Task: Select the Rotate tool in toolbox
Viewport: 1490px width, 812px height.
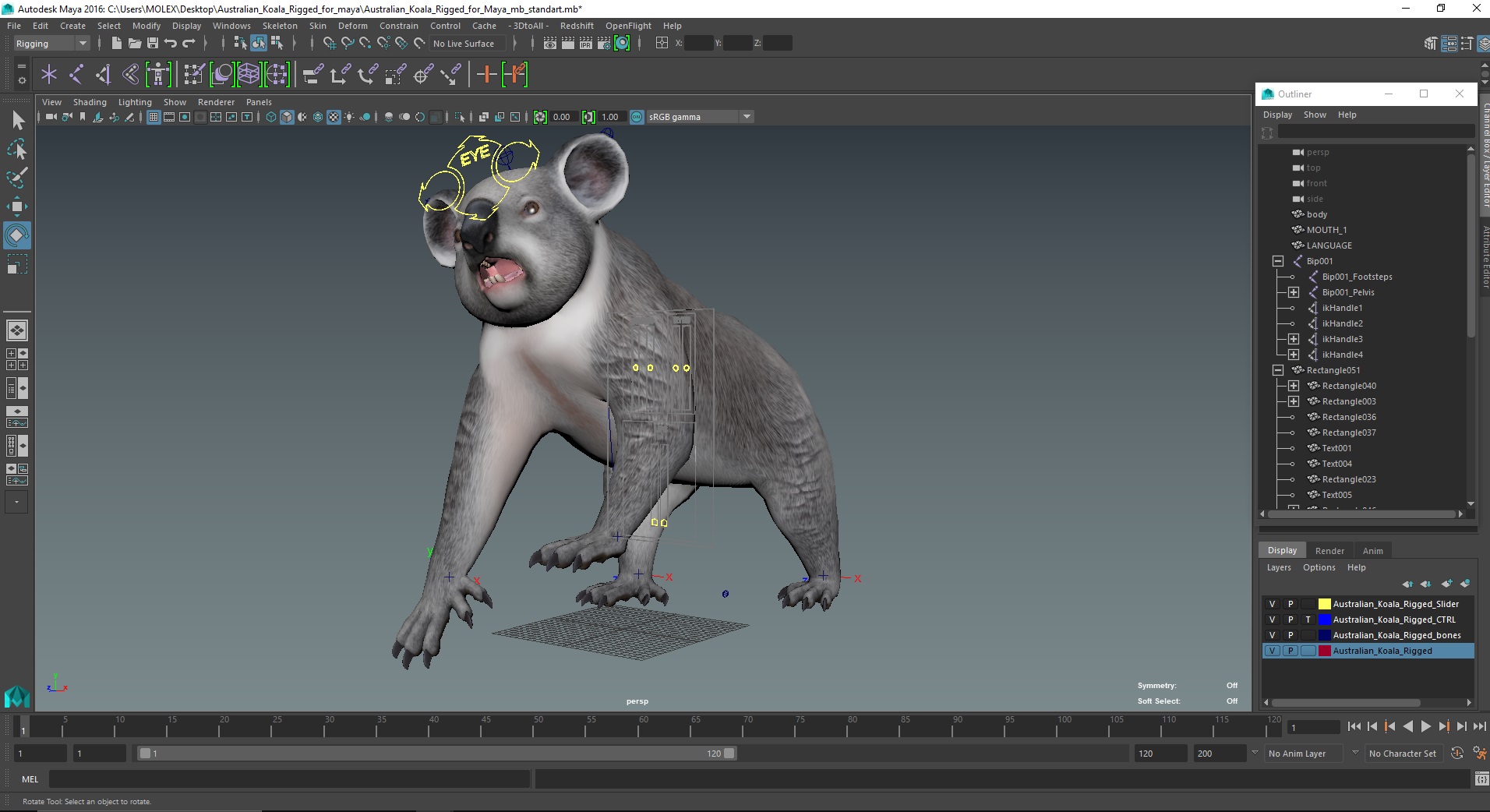Action: [x=17, y=235]
